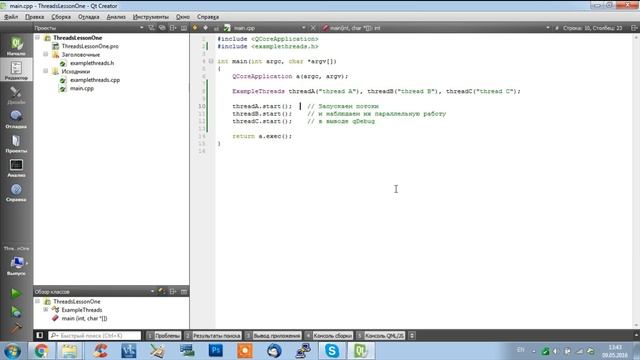Open the output panes selector arrows
Image resolution: width=640 pixels, height=360 pixels.
pos(412,336)
